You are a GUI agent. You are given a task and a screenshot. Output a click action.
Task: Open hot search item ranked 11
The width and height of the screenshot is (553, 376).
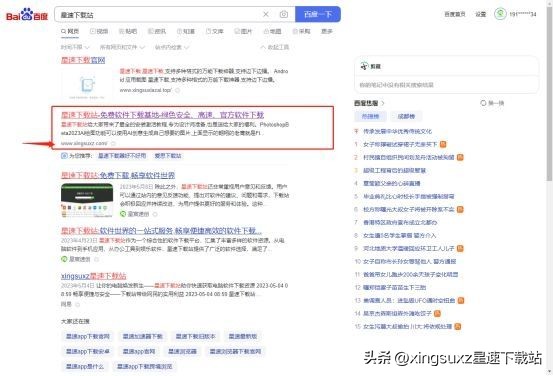tap(411, 274)
